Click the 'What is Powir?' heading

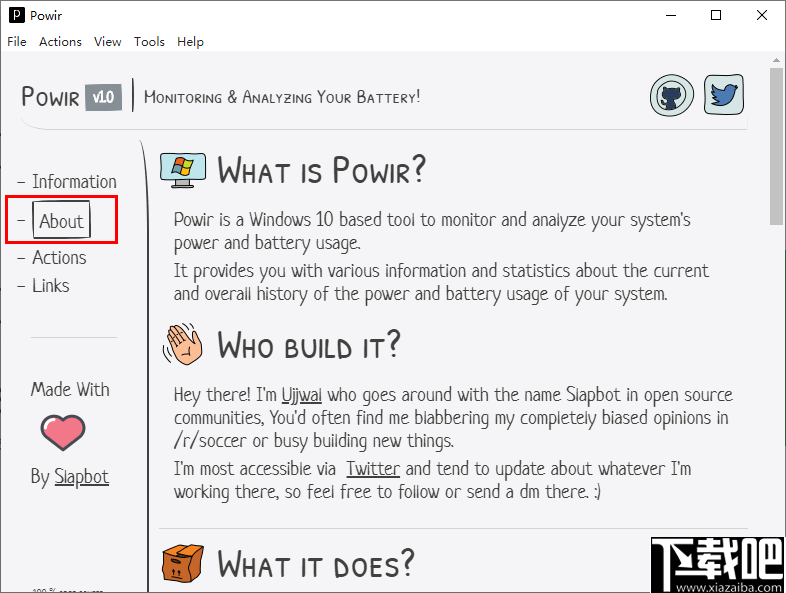point(321,170)
